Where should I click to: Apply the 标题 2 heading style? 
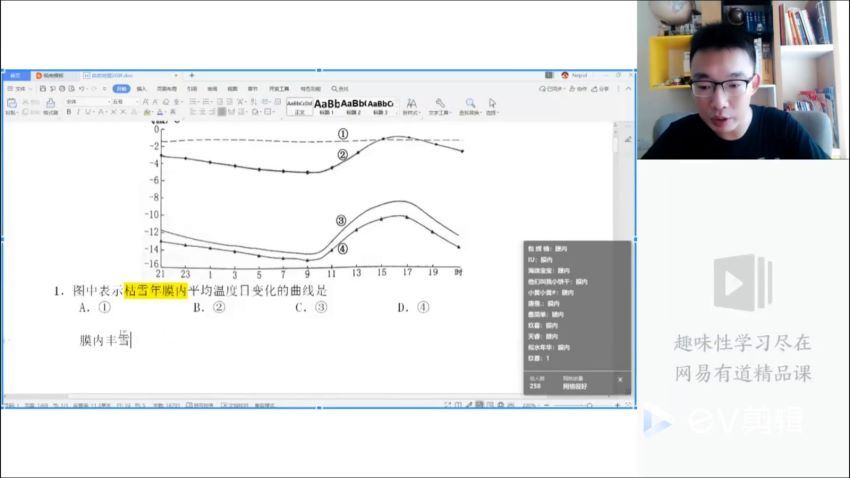click(x=353, y=107)
